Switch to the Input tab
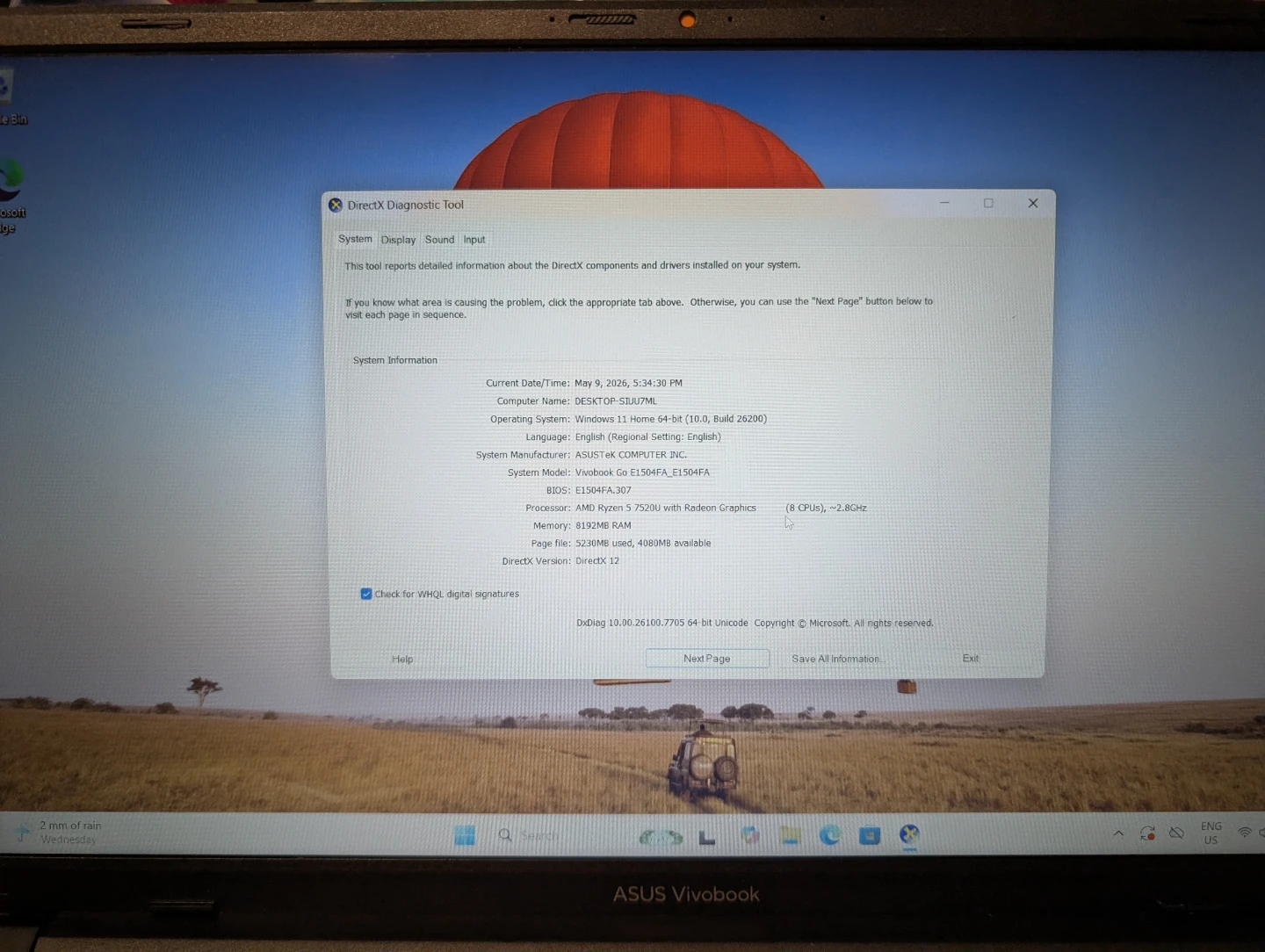The height and width of the screenshot is (952, 1265). [x=474, y=240]
